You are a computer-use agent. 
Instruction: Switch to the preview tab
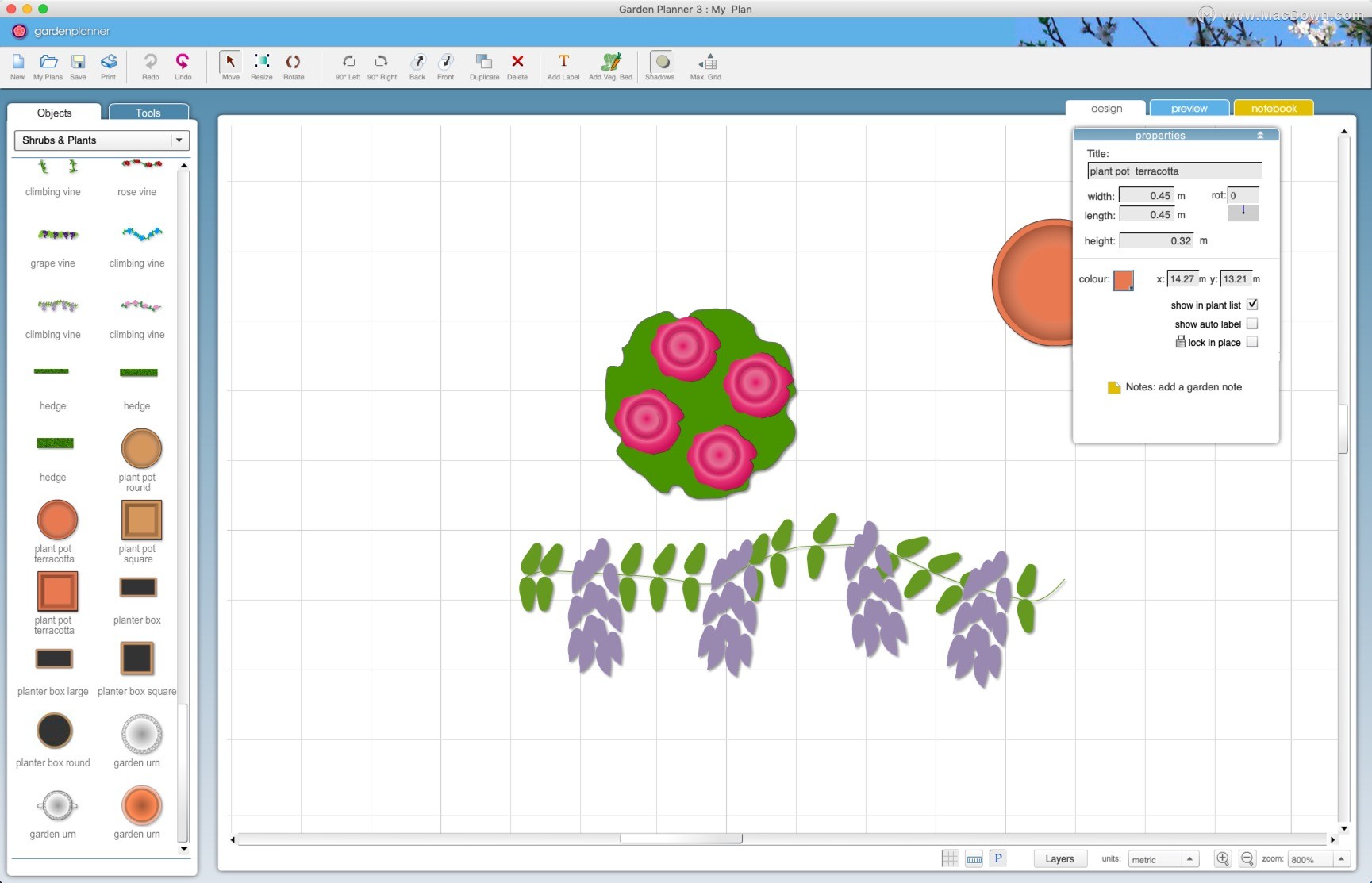coord(1189,108)
